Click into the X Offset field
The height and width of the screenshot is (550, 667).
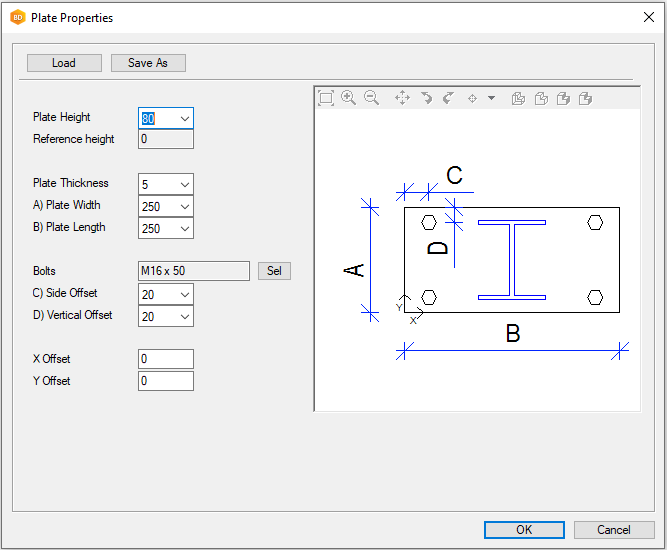(x=165, y=359)
